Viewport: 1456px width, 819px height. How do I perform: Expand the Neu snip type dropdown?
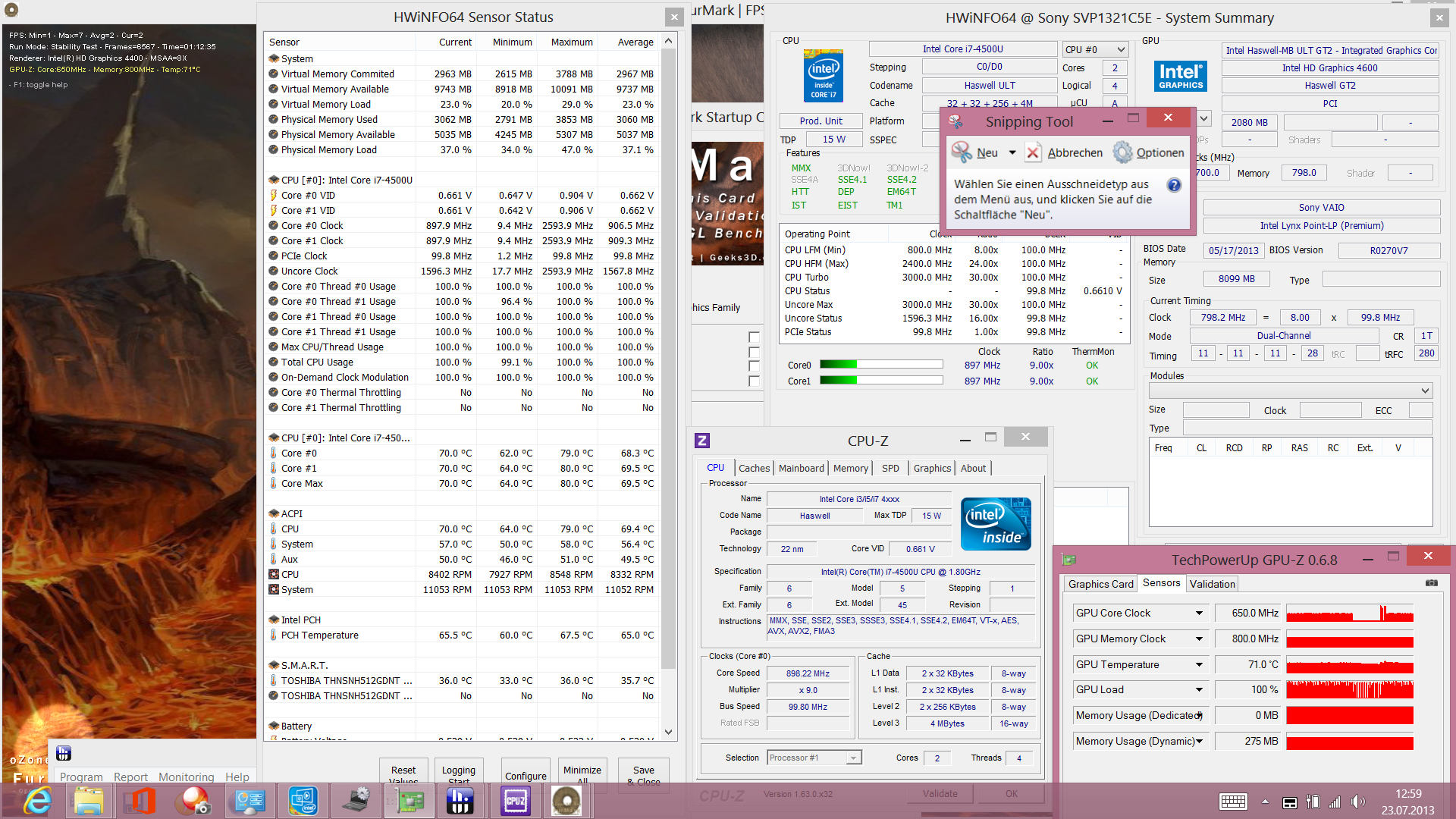tap(1012, 152)
